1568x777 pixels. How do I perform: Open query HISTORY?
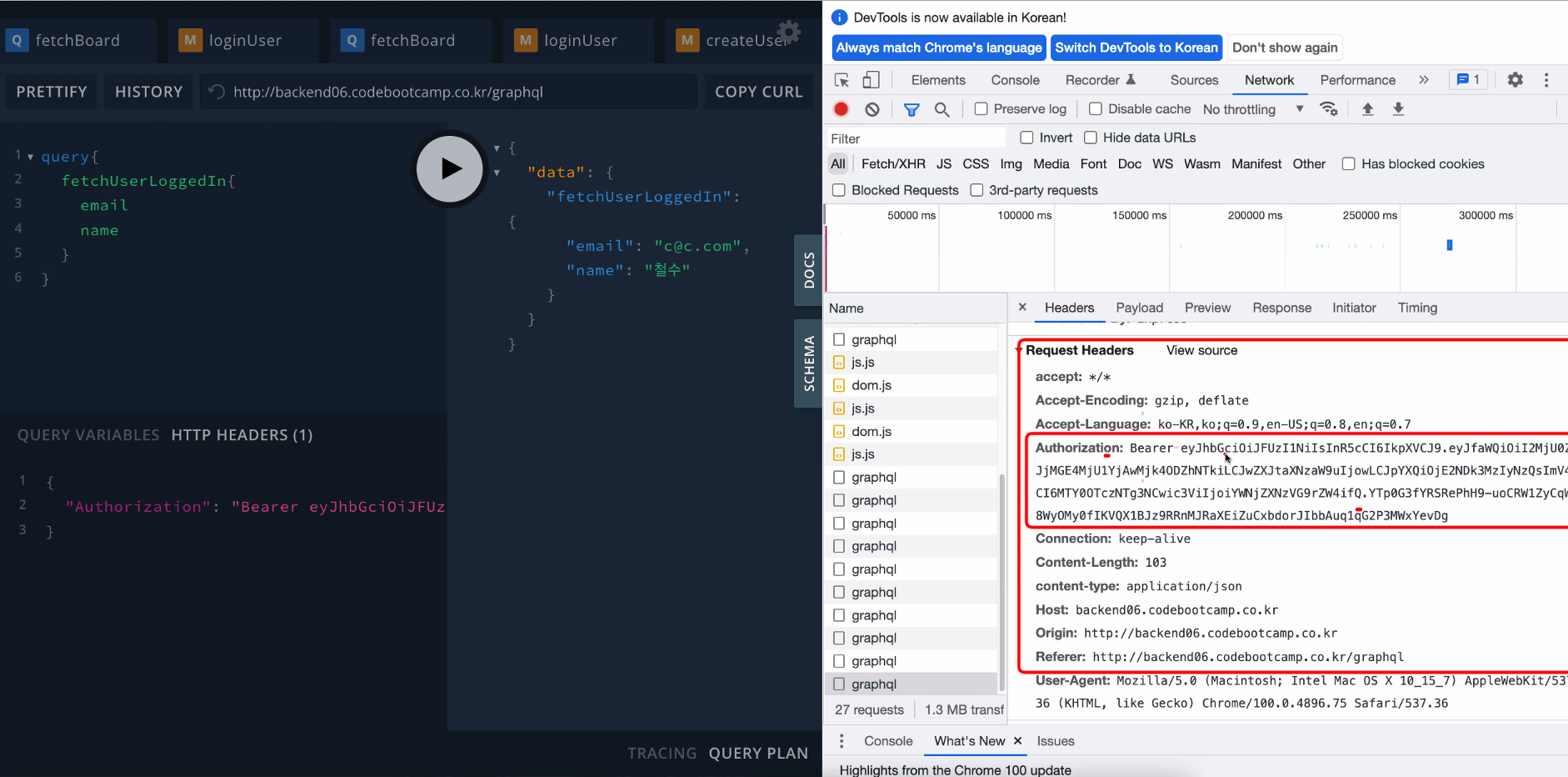click(149, 92)
